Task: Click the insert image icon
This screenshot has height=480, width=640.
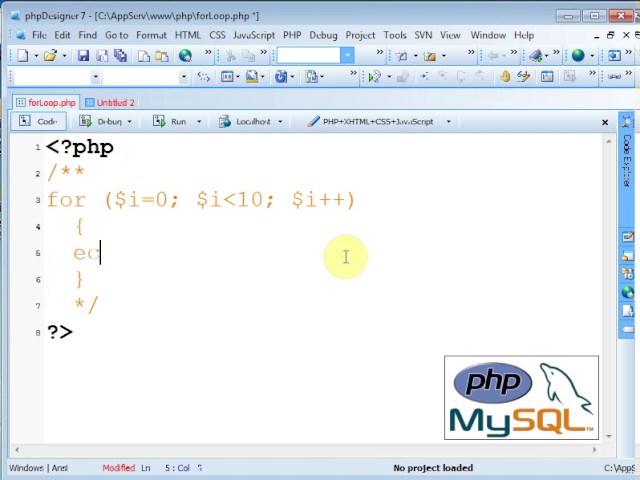Action: (252, 76)
